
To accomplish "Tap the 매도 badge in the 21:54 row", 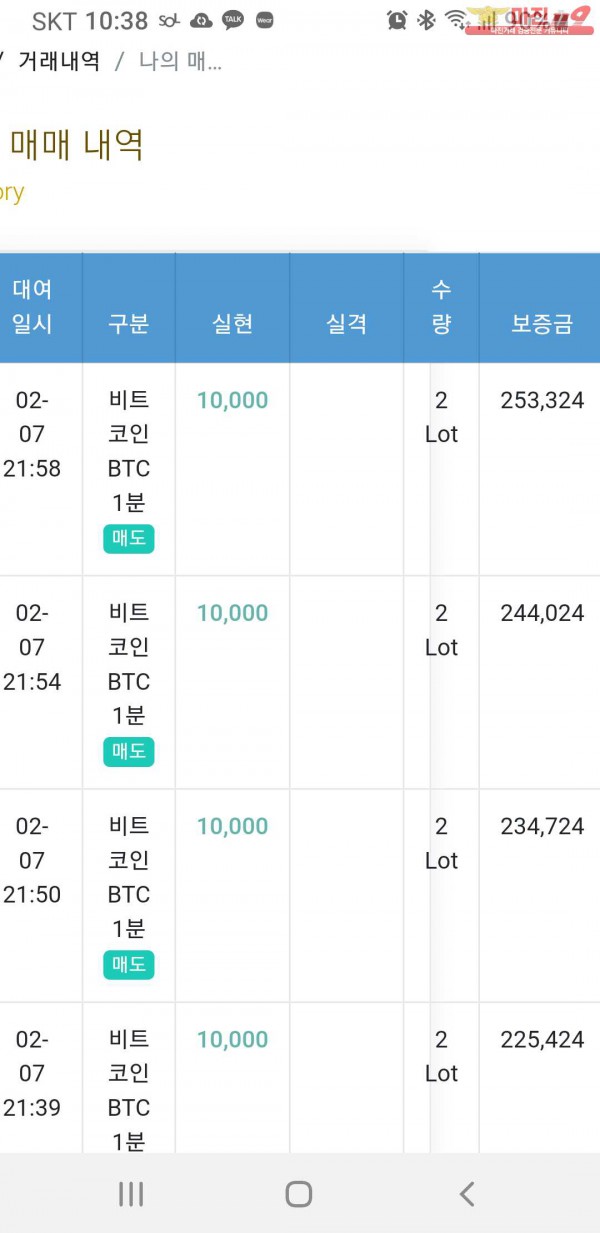I will point(128,751).
